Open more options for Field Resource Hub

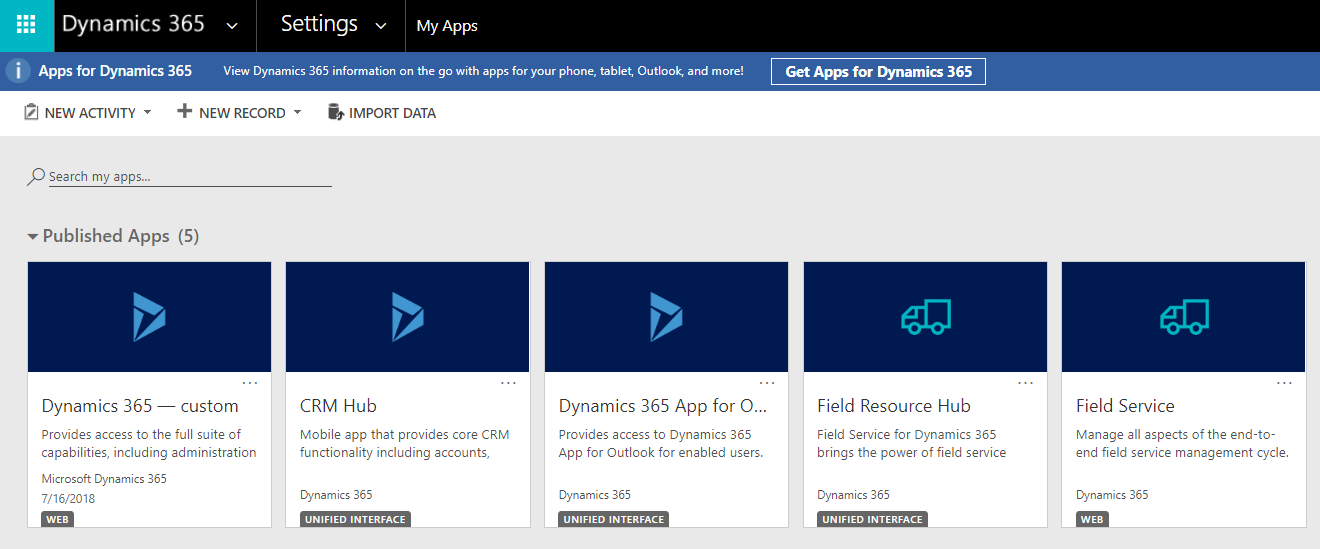coord(1026,383)
